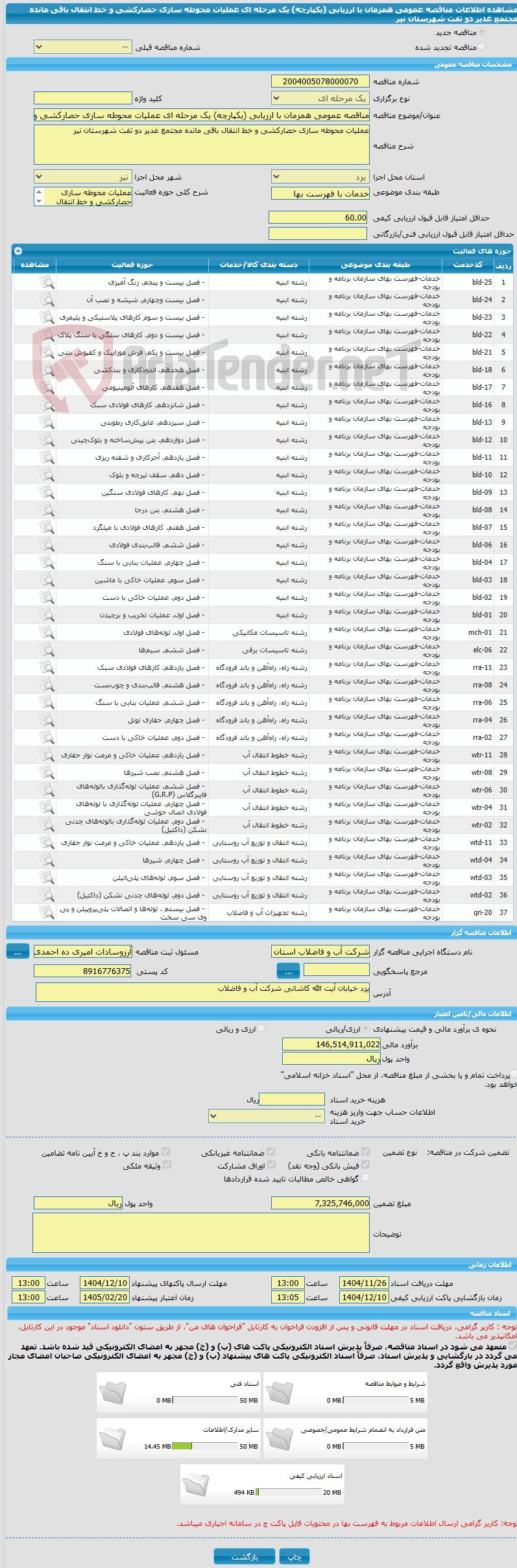Open view icon for row bld-13
The image size is (517, 1568).
46,422
